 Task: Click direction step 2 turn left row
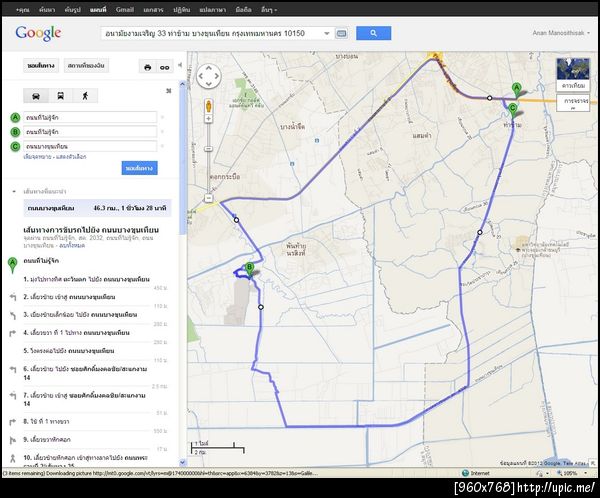pos(88,297)
